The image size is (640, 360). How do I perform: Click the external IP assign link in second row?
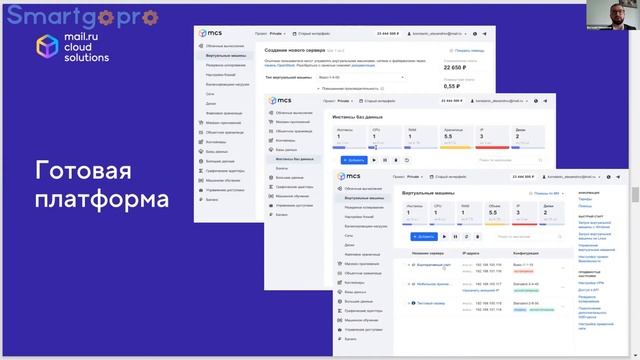pyautogui.click(x=480, y=290)
